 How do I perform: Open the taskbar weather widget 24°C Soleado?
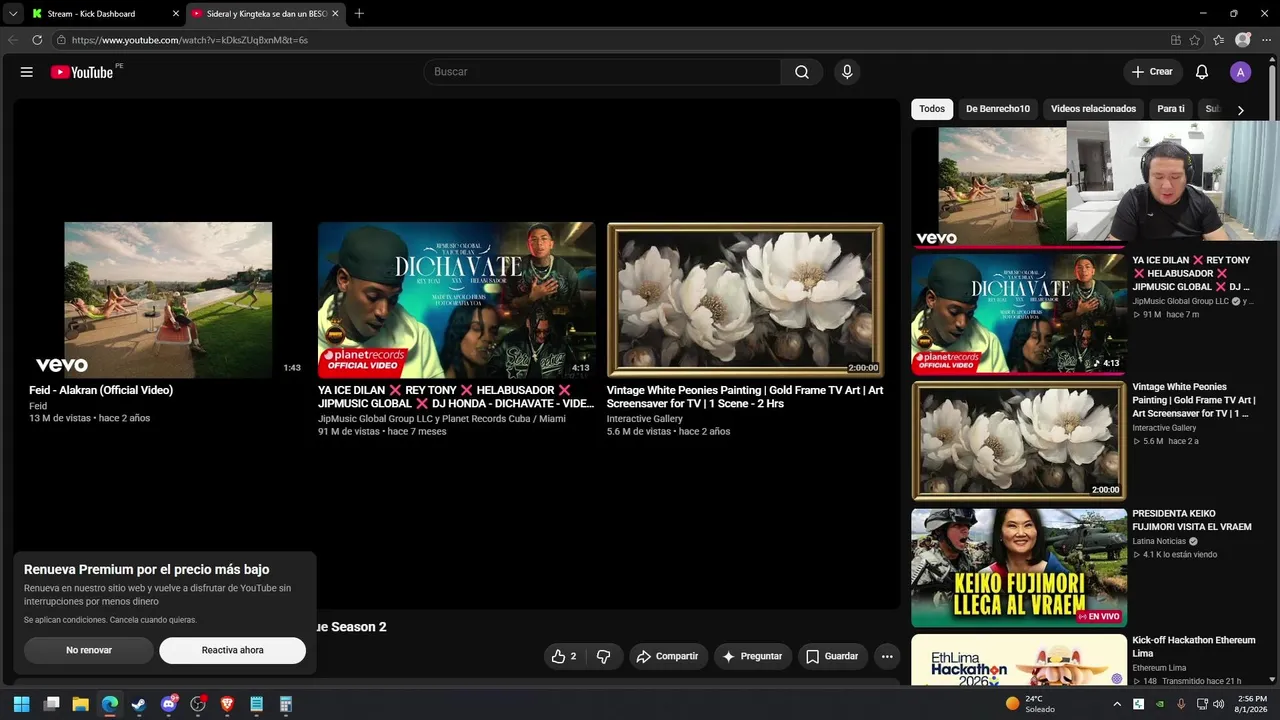[1031, 704]
